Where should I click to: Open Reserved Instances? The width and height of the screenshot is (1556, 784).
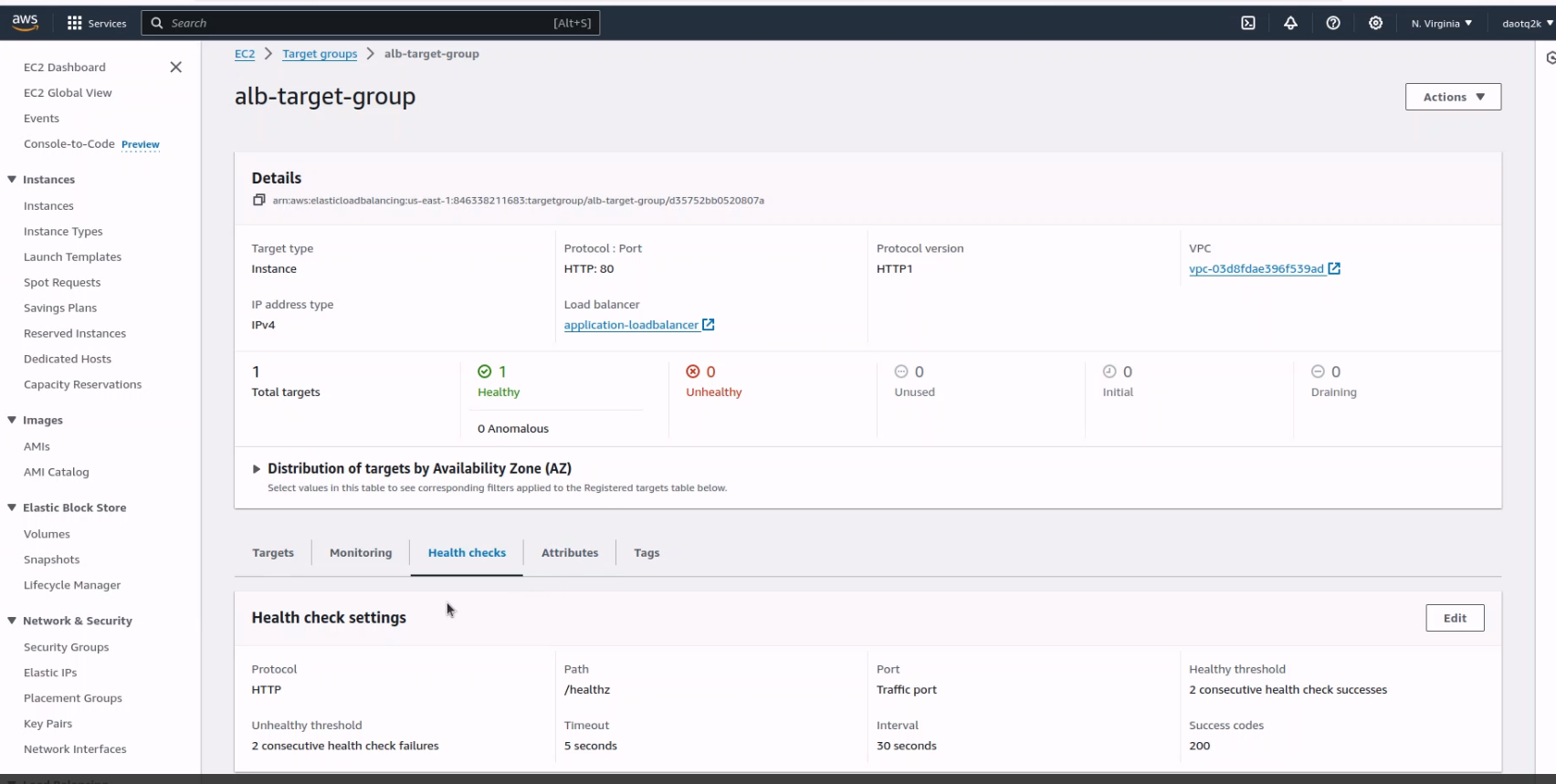75,334
